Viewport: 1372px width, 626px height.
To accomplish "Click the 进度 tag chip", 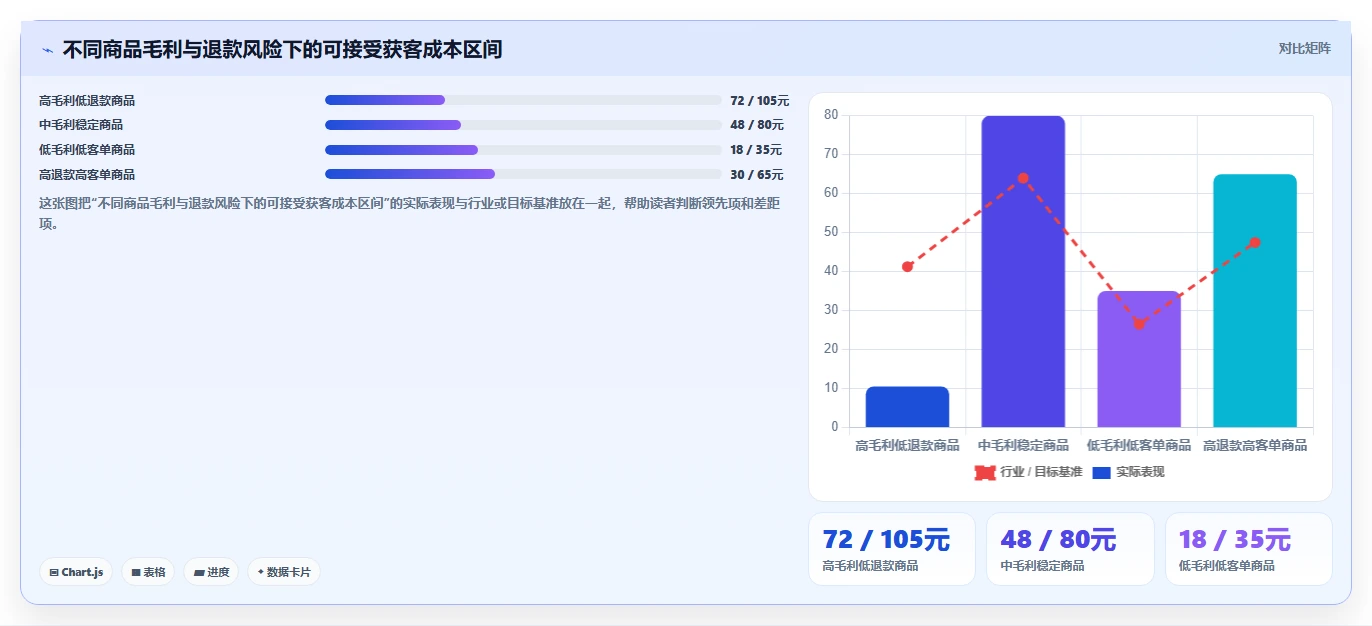I will 211,572.
